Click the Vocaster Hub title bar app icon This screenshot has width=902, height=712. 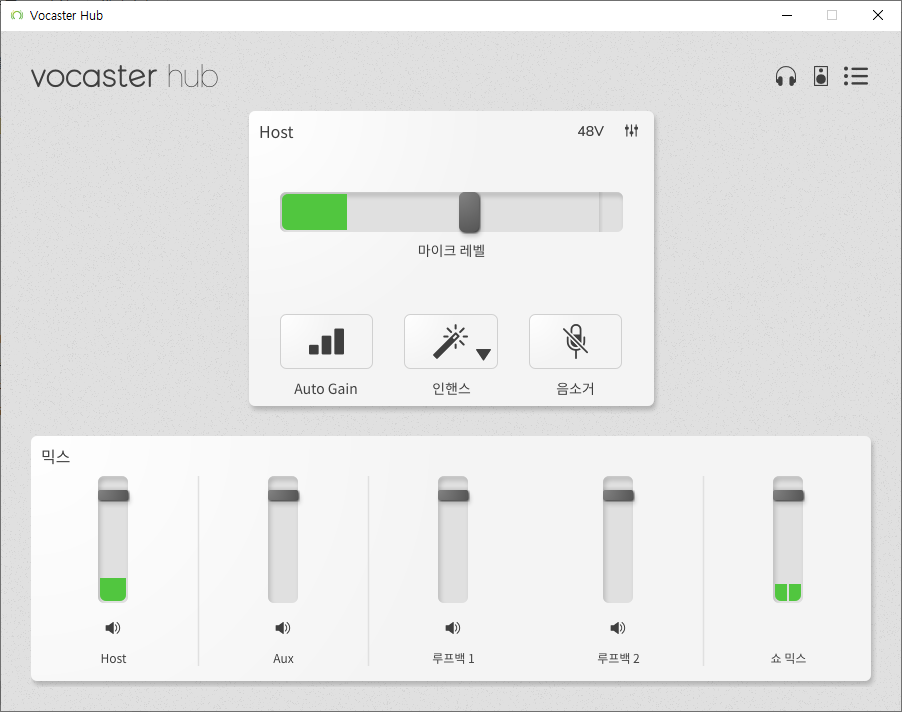point(16,15)
